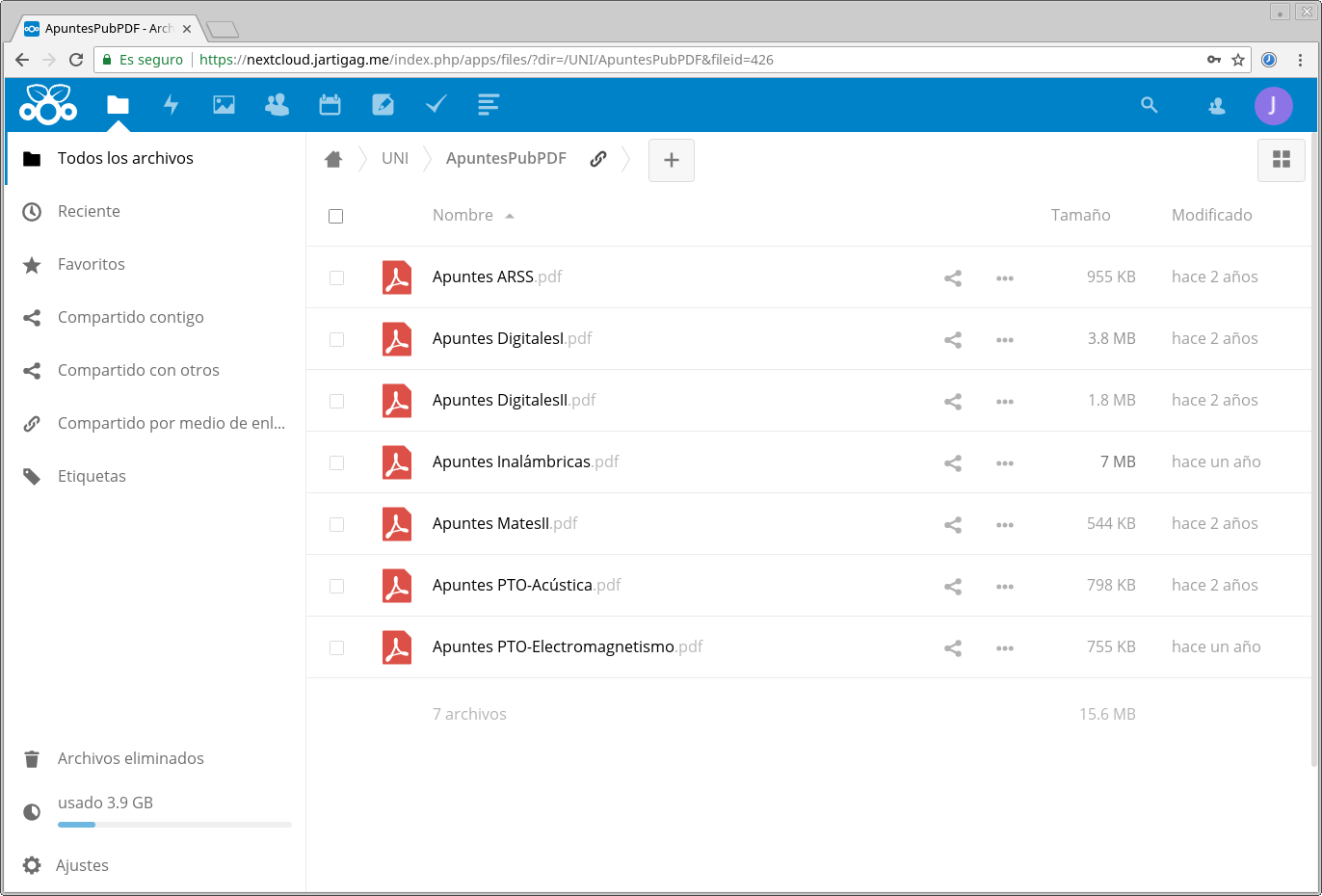Click share icon for Apuntes ARSS.pdf
The width and height of the screenshot is (1322, 896).
tap(953, 278)
